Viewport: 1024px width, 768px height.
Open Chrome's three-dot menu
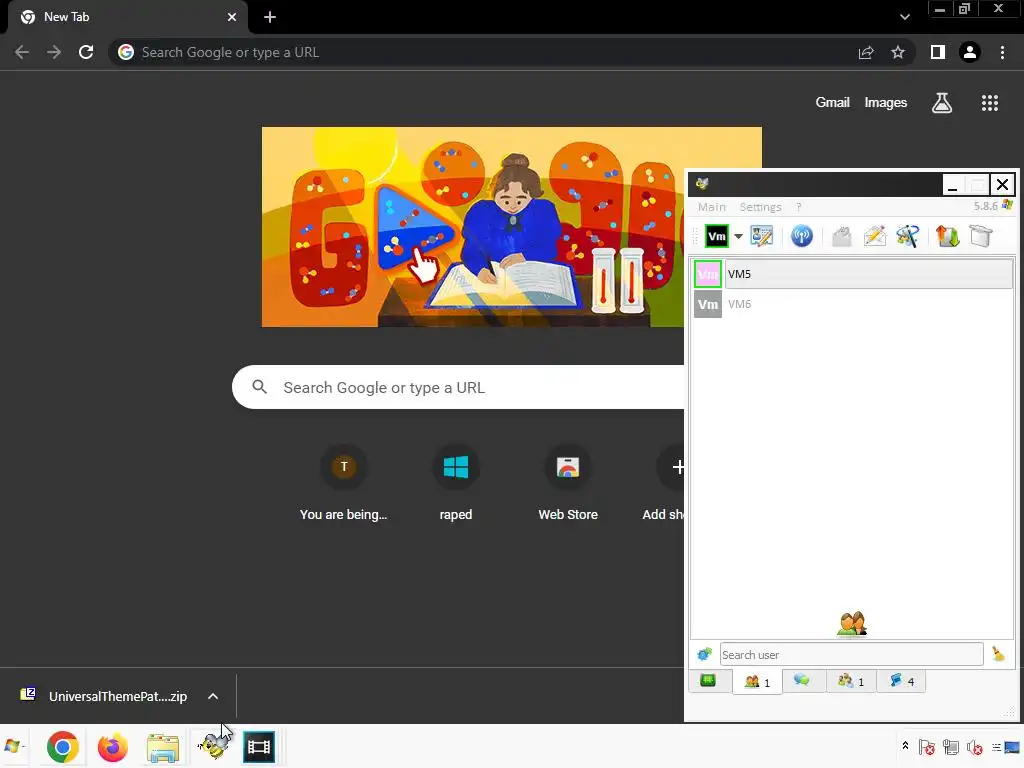(x=1002, y=52)
